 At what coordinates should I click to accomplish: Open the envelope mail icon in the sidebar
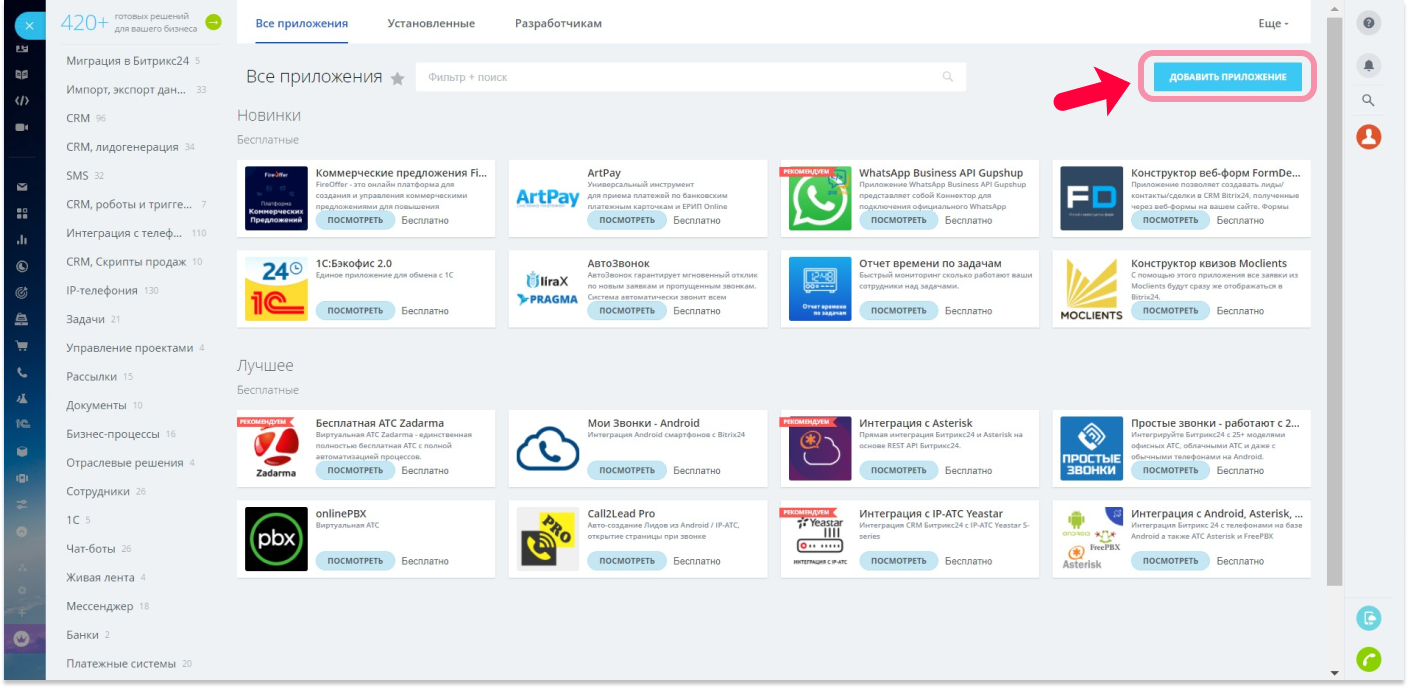pos(22,187)
